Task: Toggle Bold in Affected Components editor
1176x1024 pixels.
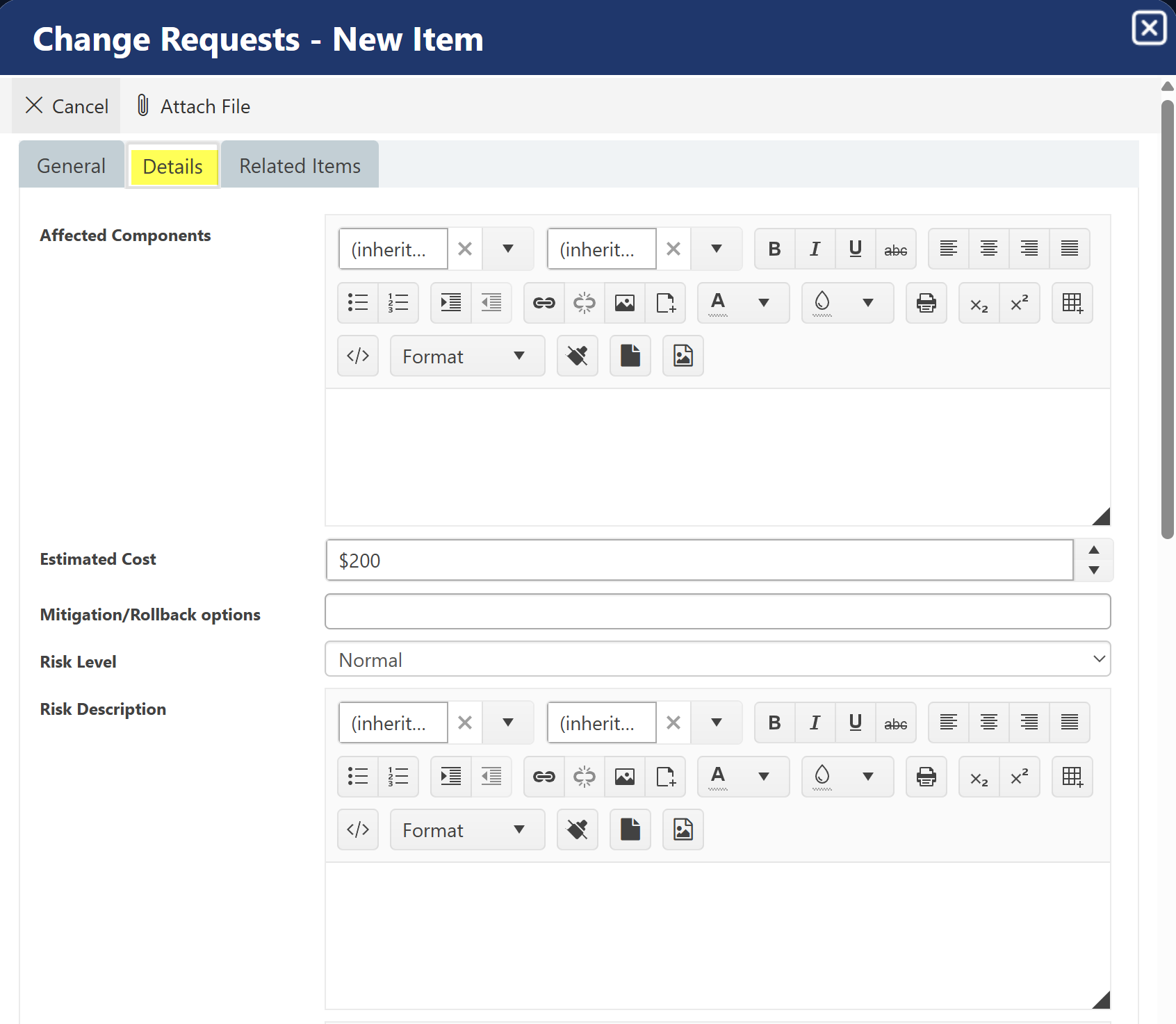Action: pyautogui.click(x=774, y=249)
